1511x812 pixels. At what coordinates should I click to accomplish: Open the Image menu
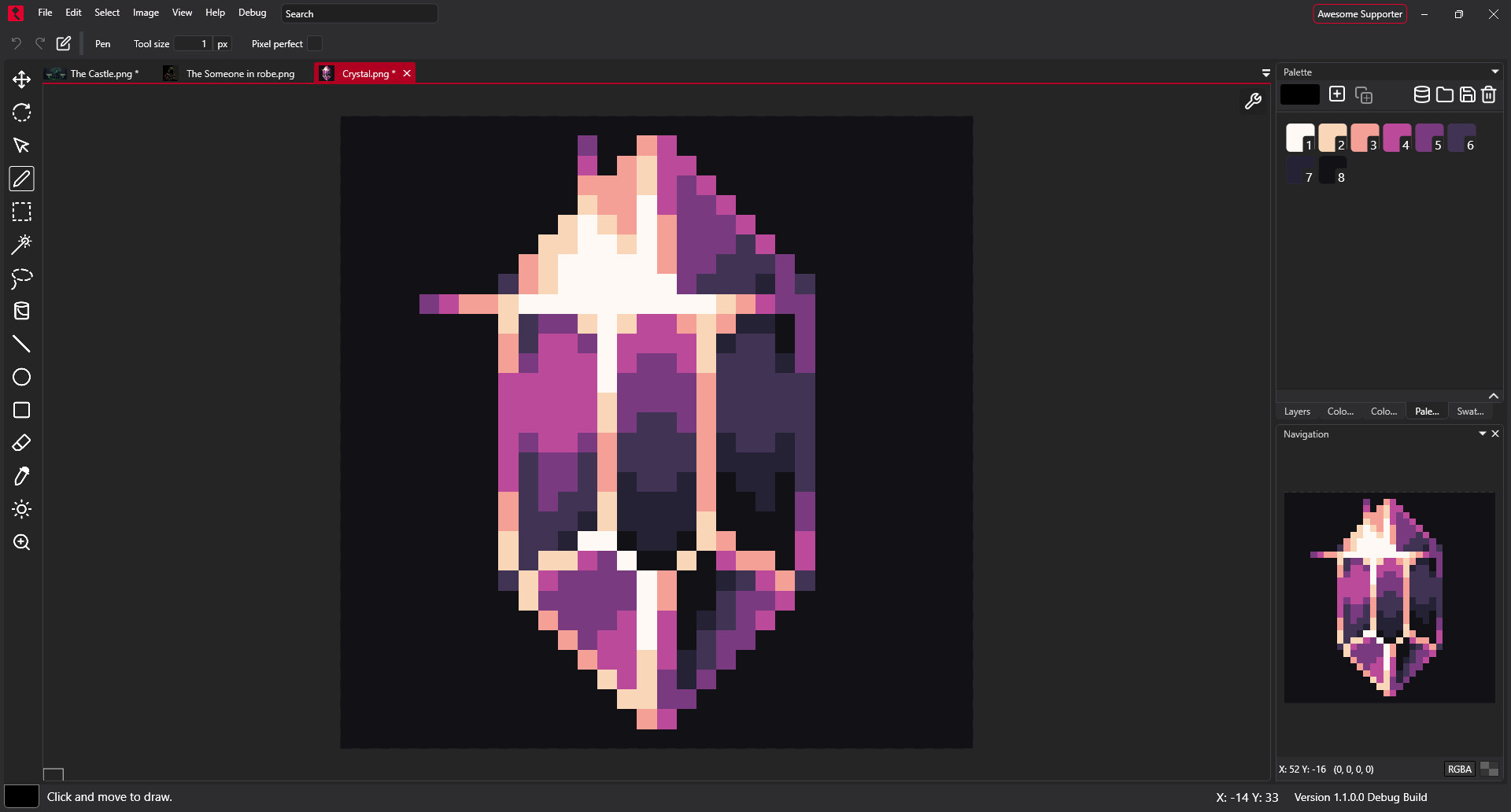[x=146, y=13]
